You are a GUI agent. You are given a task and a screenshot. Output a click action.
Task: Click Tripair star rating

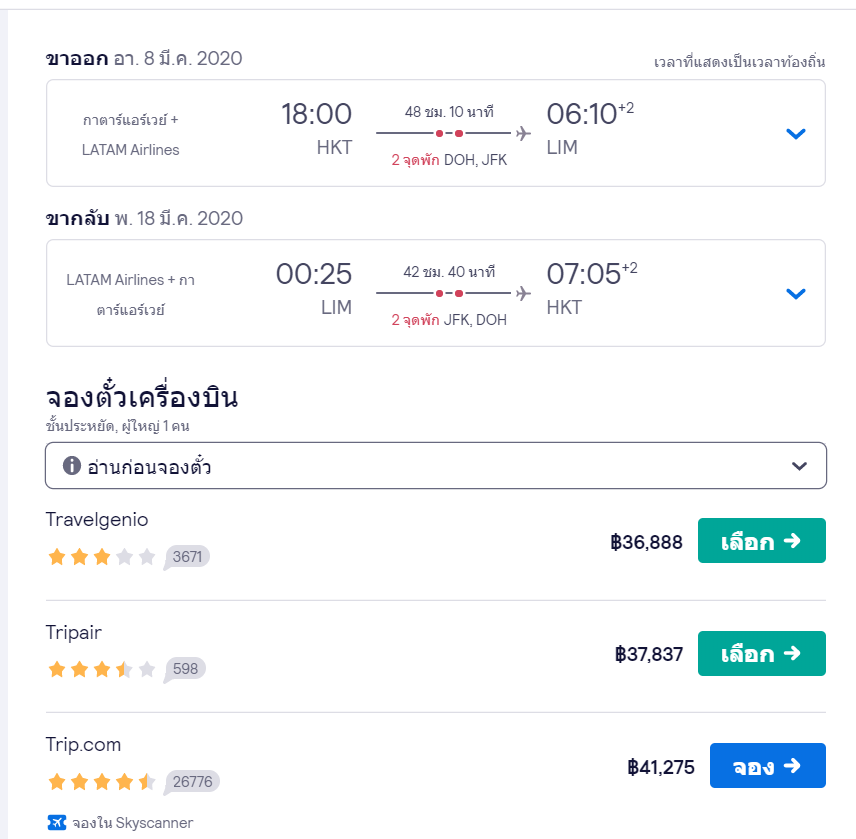pos(102,669)
